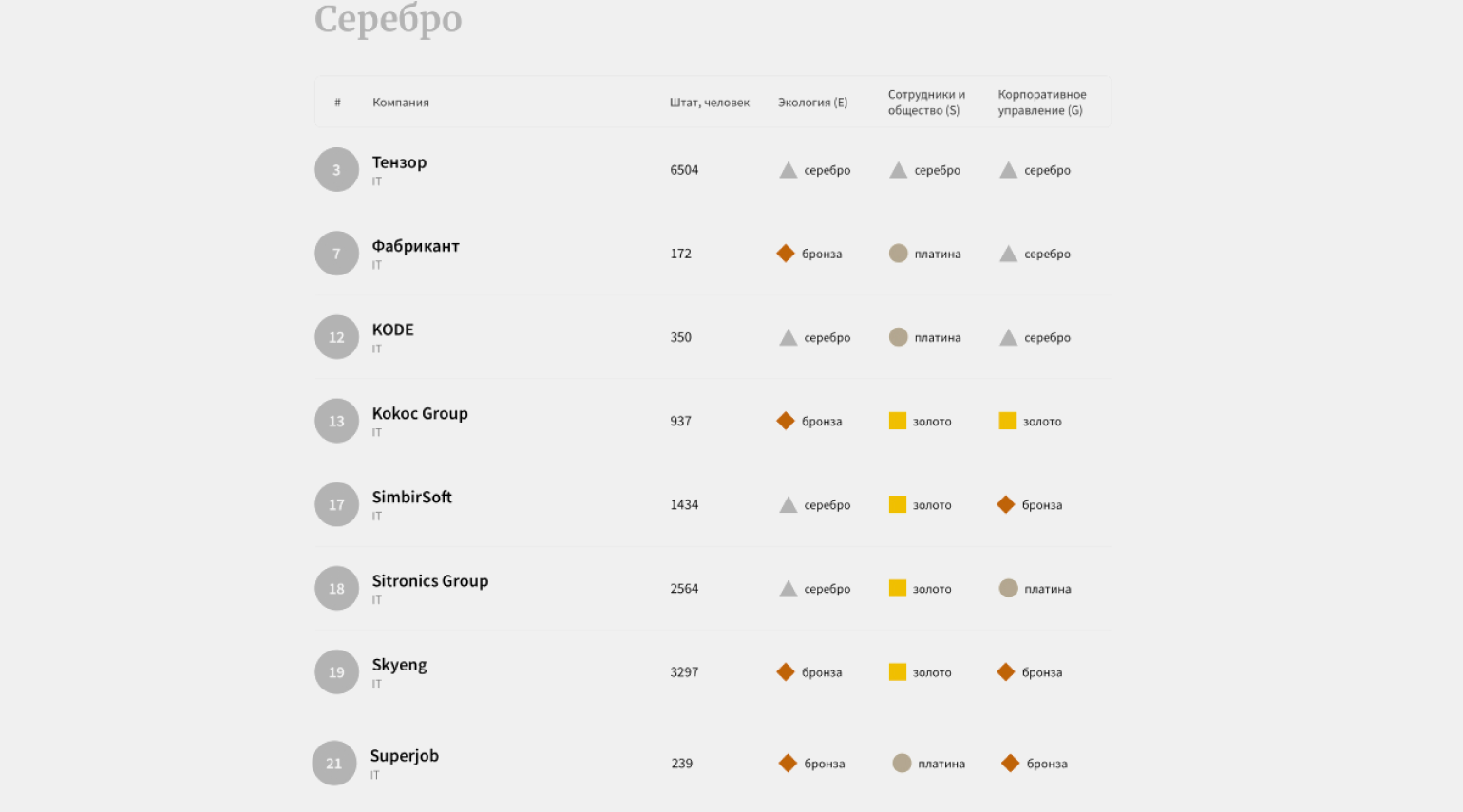Click the silver triangle in SimbirSoft's Экология column
The image size is (1463, 812).
click(788, 504)
